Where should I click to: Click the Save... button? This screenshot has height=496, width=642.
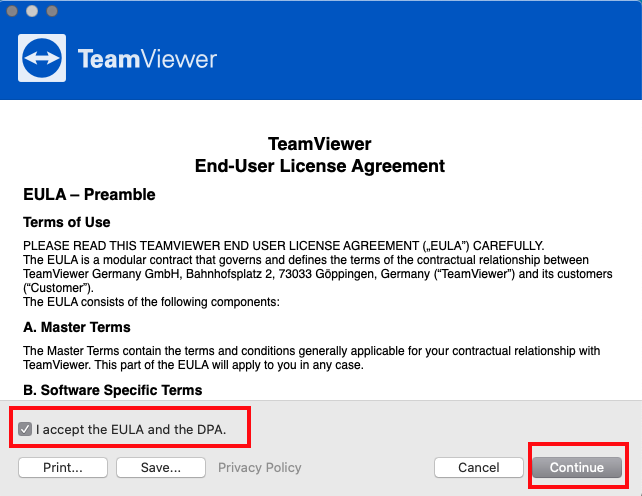161,467
